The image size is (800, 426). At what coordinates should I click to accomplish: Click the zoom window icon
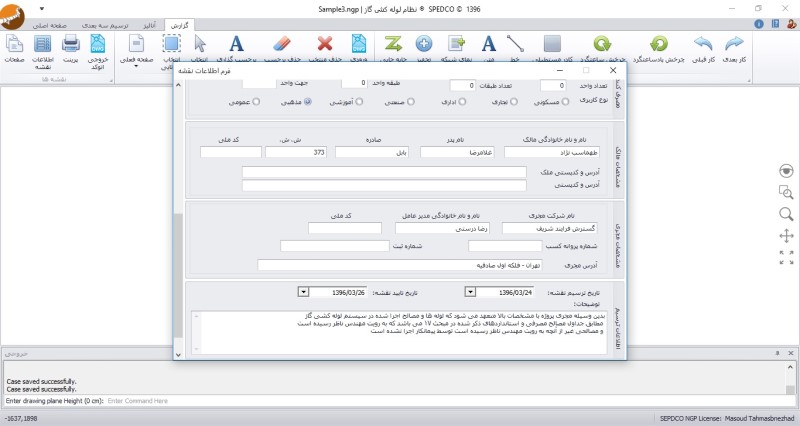coord(786,192)
